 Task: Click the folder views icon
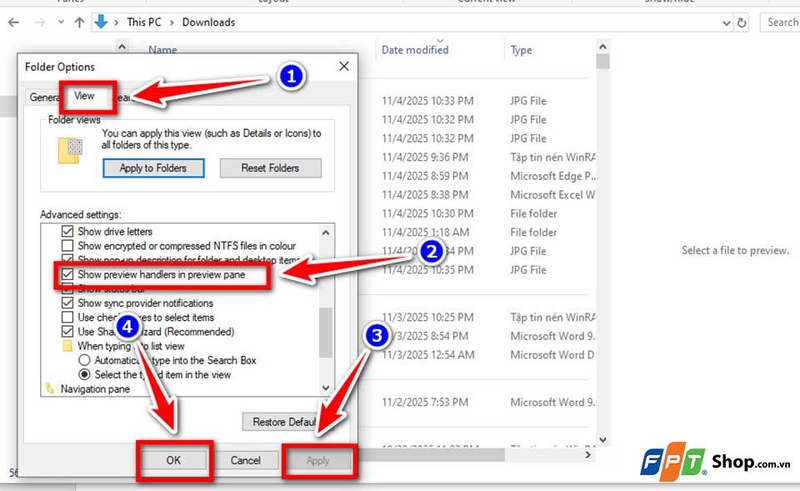pos(70,151)
